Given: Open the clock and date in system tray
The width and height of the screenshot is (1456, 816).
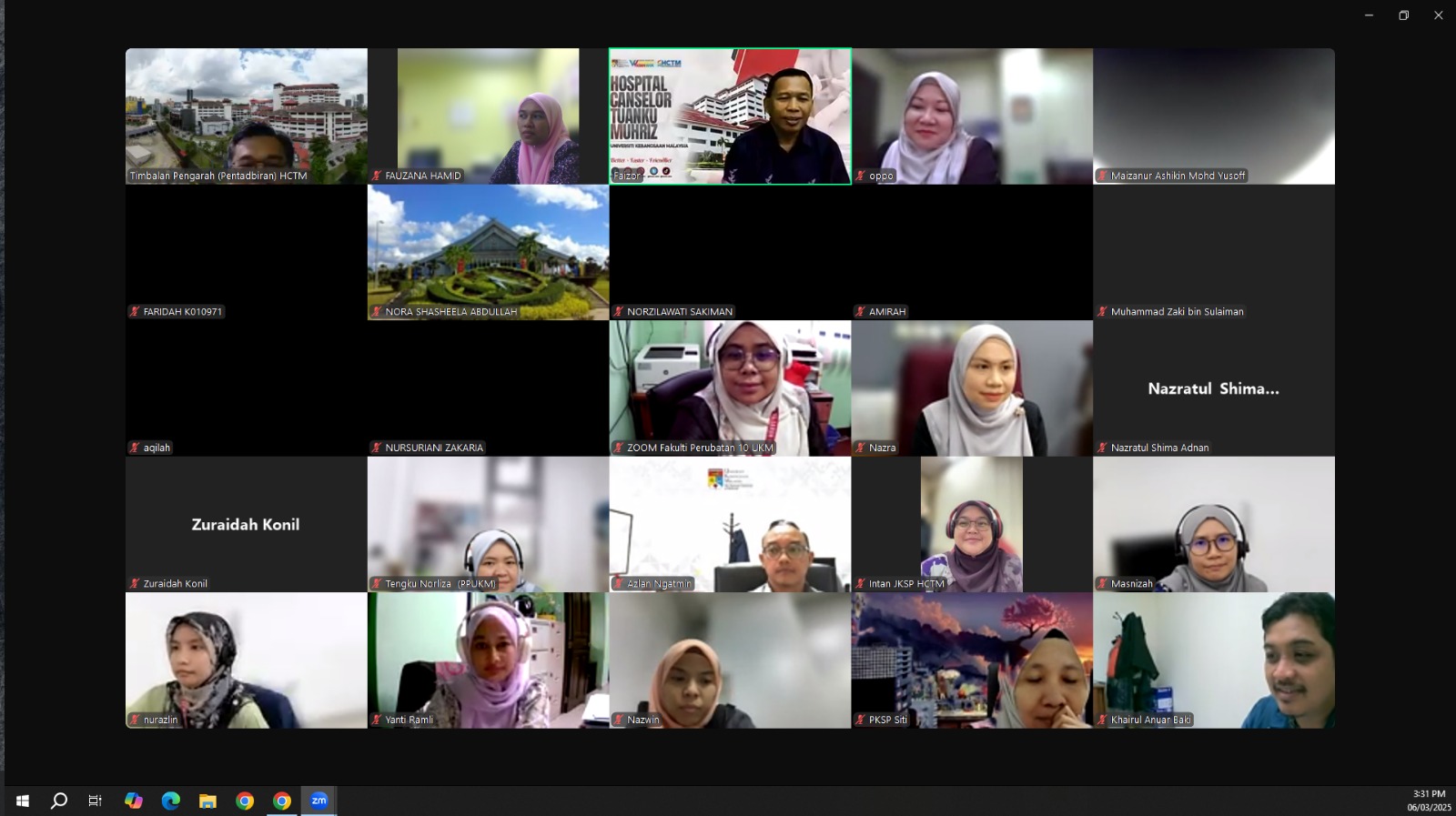Looking at the screenshot, I should click(1429, 801).
